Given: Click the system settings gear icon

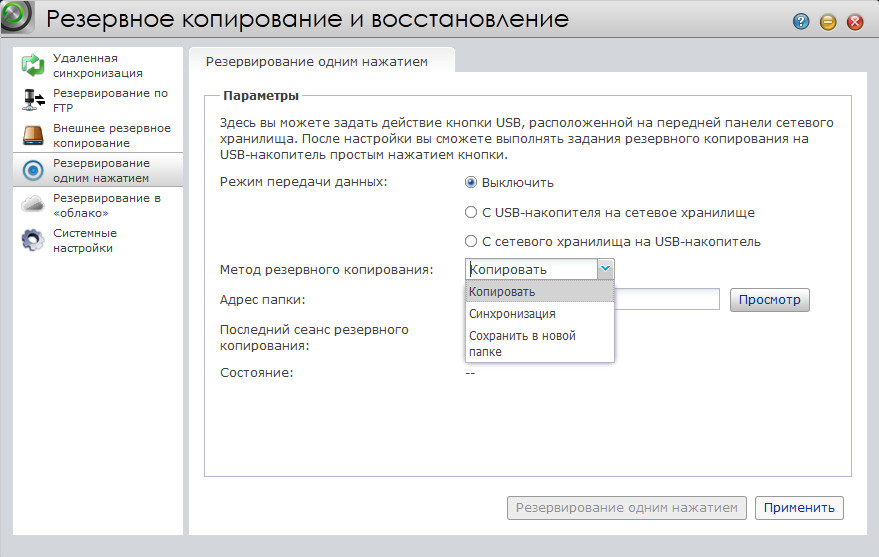Looking at the screenshot, I should pyautogui.click(x=34, y=240).
